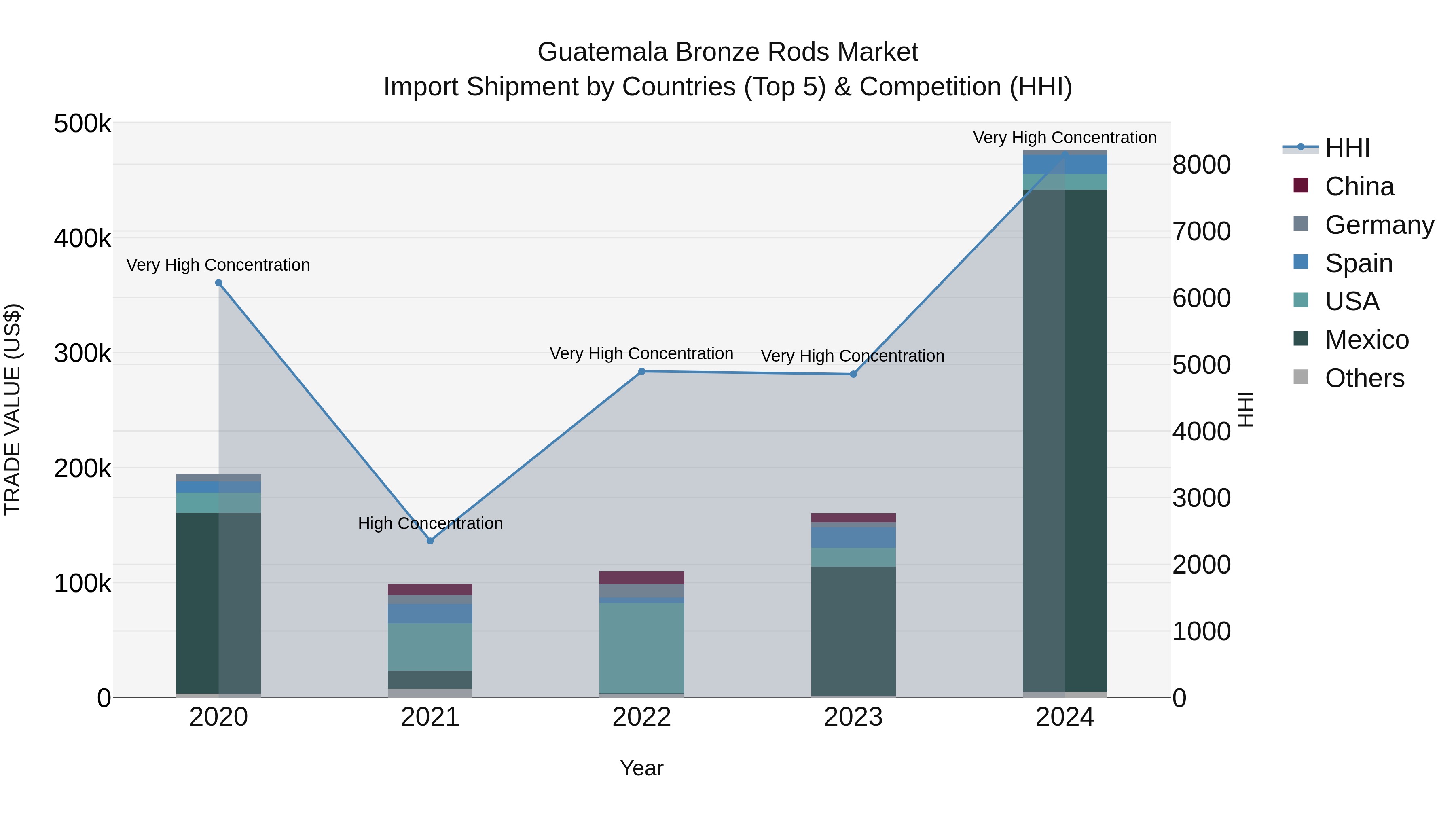Toggle the Mexico legend entry
The height and width of the screenshot is (819, 1456).
click(1351, 340)
